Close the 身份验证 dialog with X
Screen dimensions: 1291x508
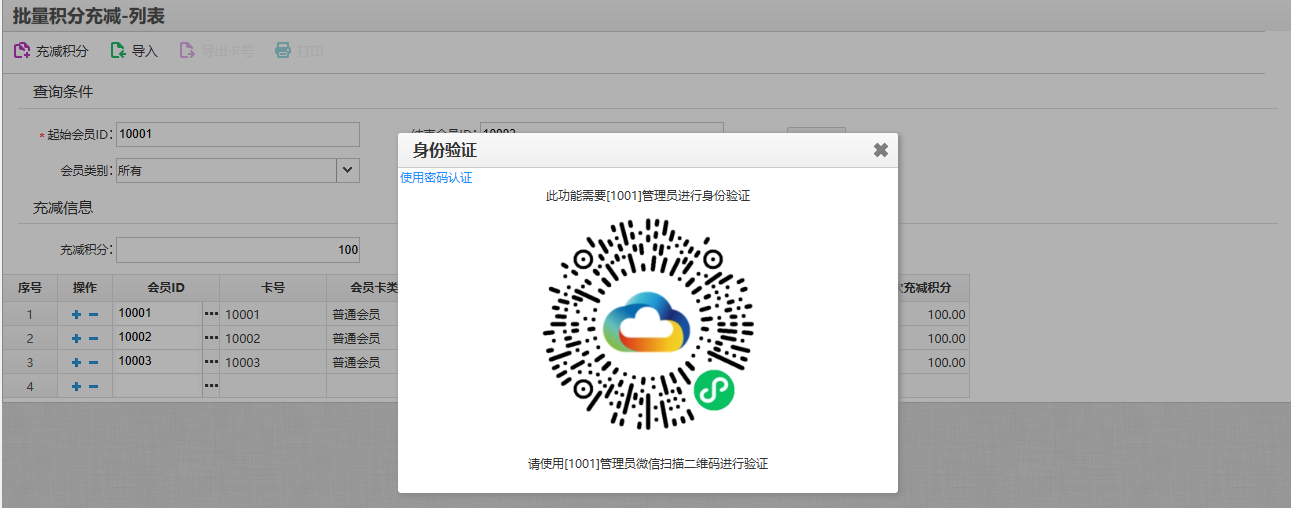881,150
